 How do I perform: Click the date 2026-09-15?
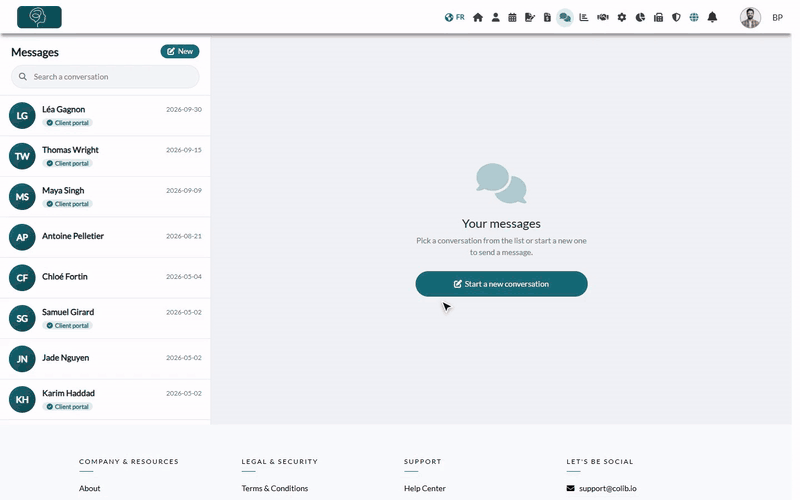click(184, 150)
